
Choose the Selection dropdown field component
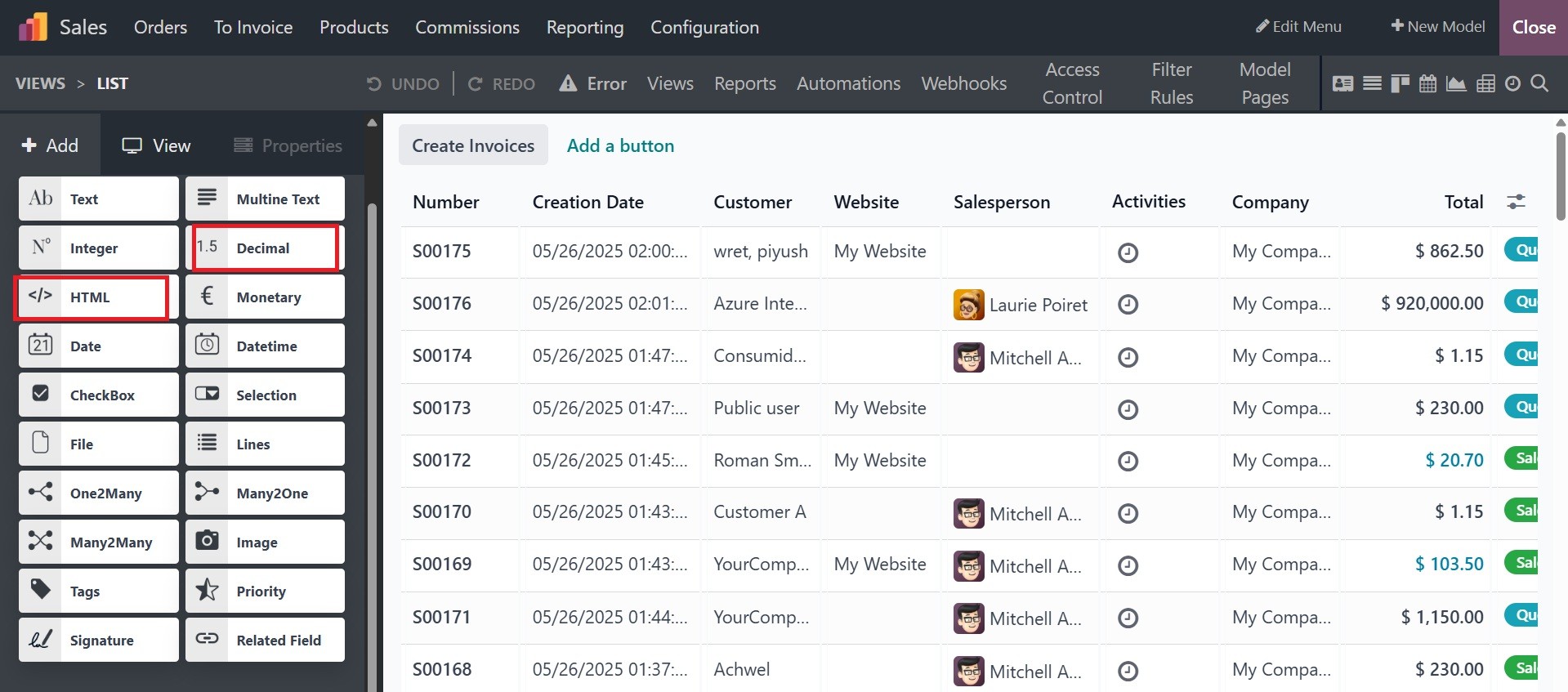point(265,395)
